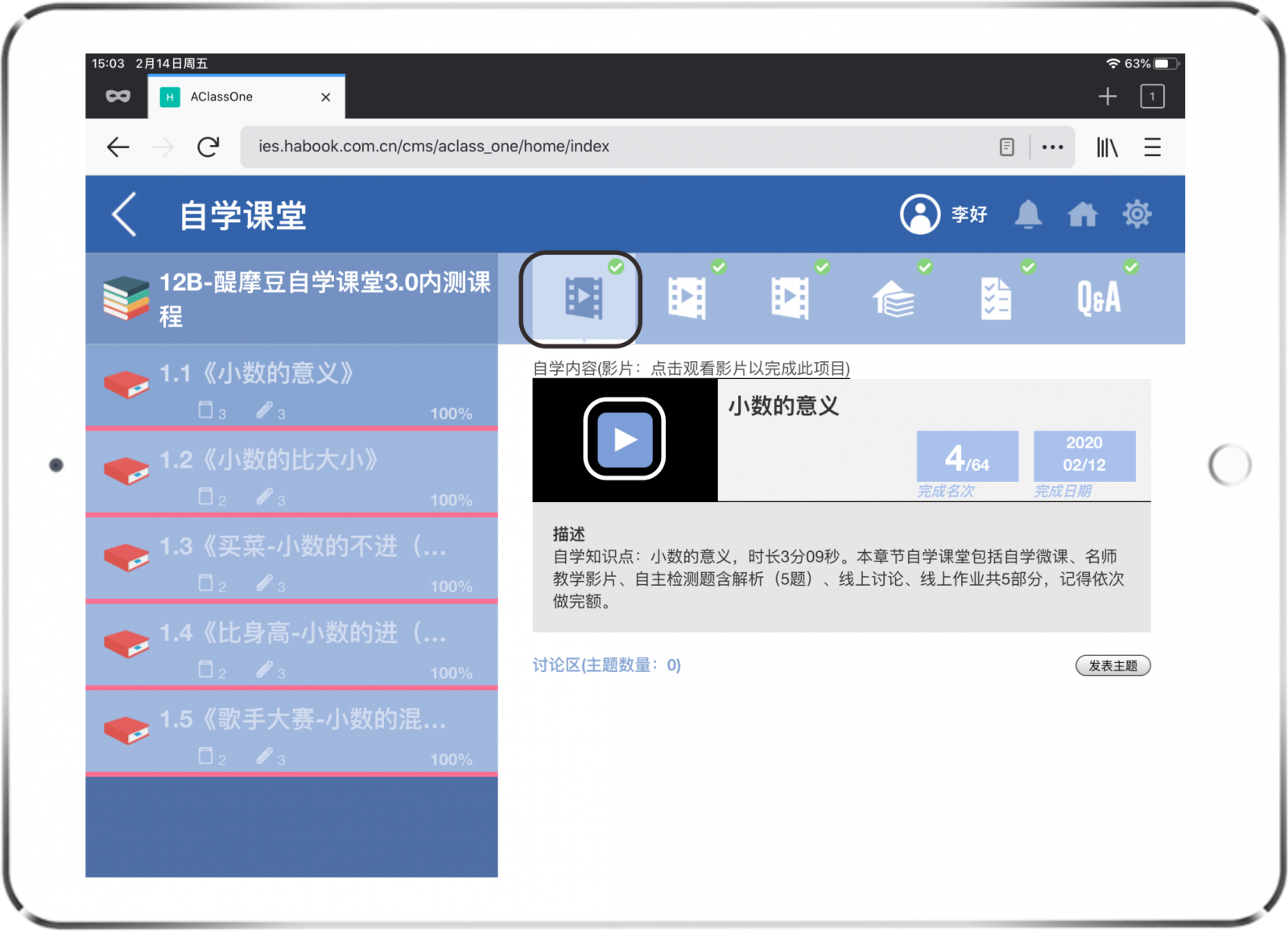Screen dimensions: 1288x931
Task: Click the 发表主题 button
Action: coord(1113,665)
